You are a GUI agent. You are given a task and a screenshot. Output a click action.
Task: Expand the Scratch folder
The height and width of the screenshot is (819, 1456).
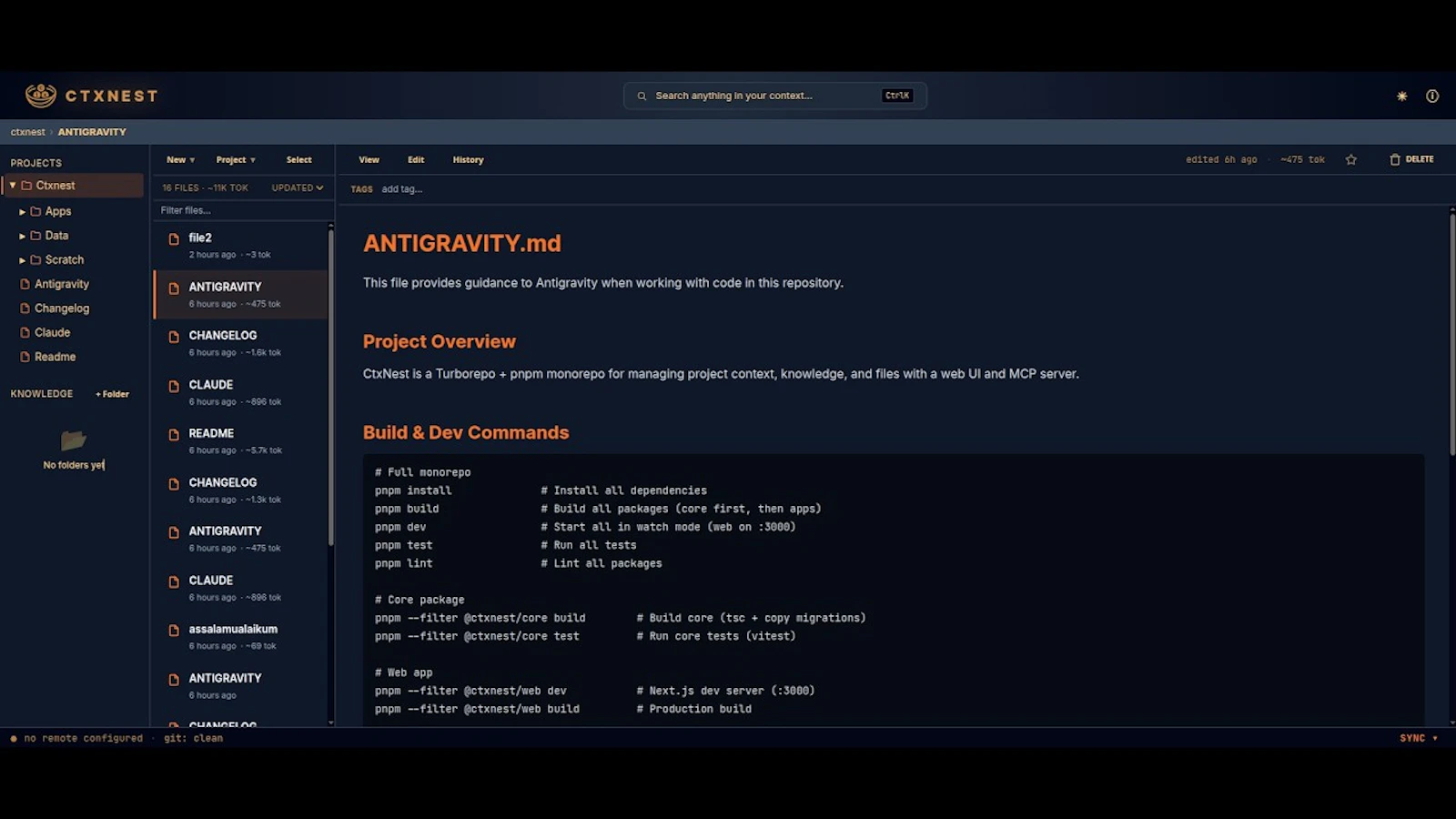[x=22, y=260]
